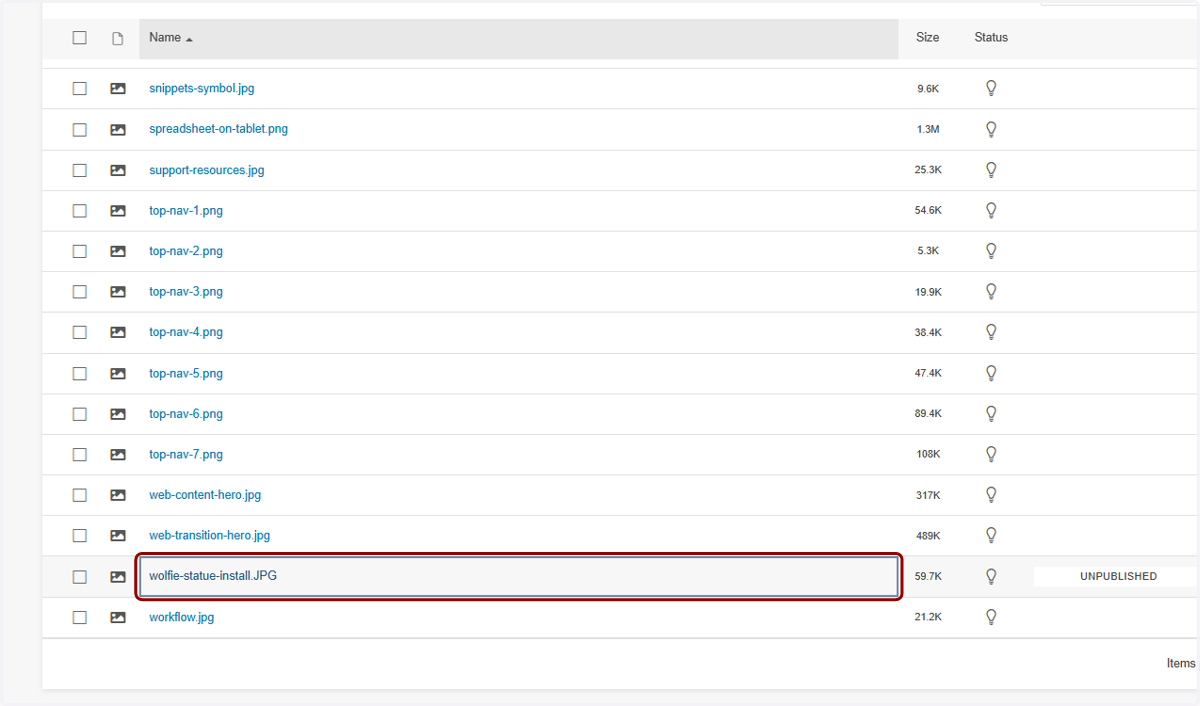Viewport: 1200px width, 706px height.
Task: Open the top-nav-1.png file link
Action: point(186,211)
